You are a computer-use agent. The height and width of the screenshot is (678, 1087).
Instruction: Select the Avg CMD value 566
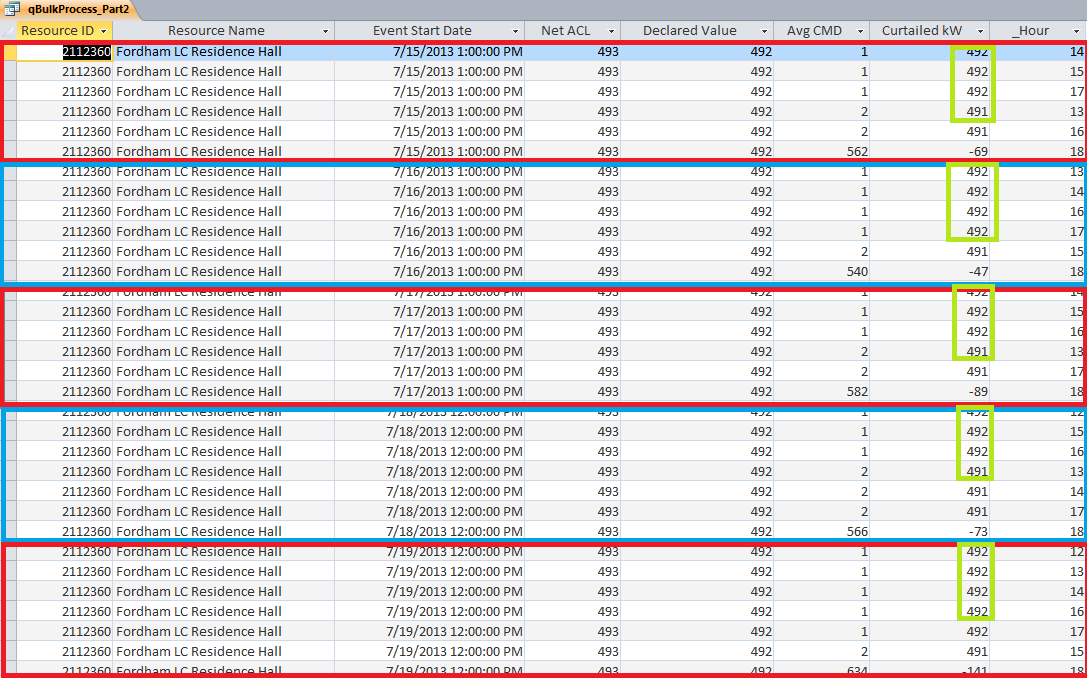point(855,532)
